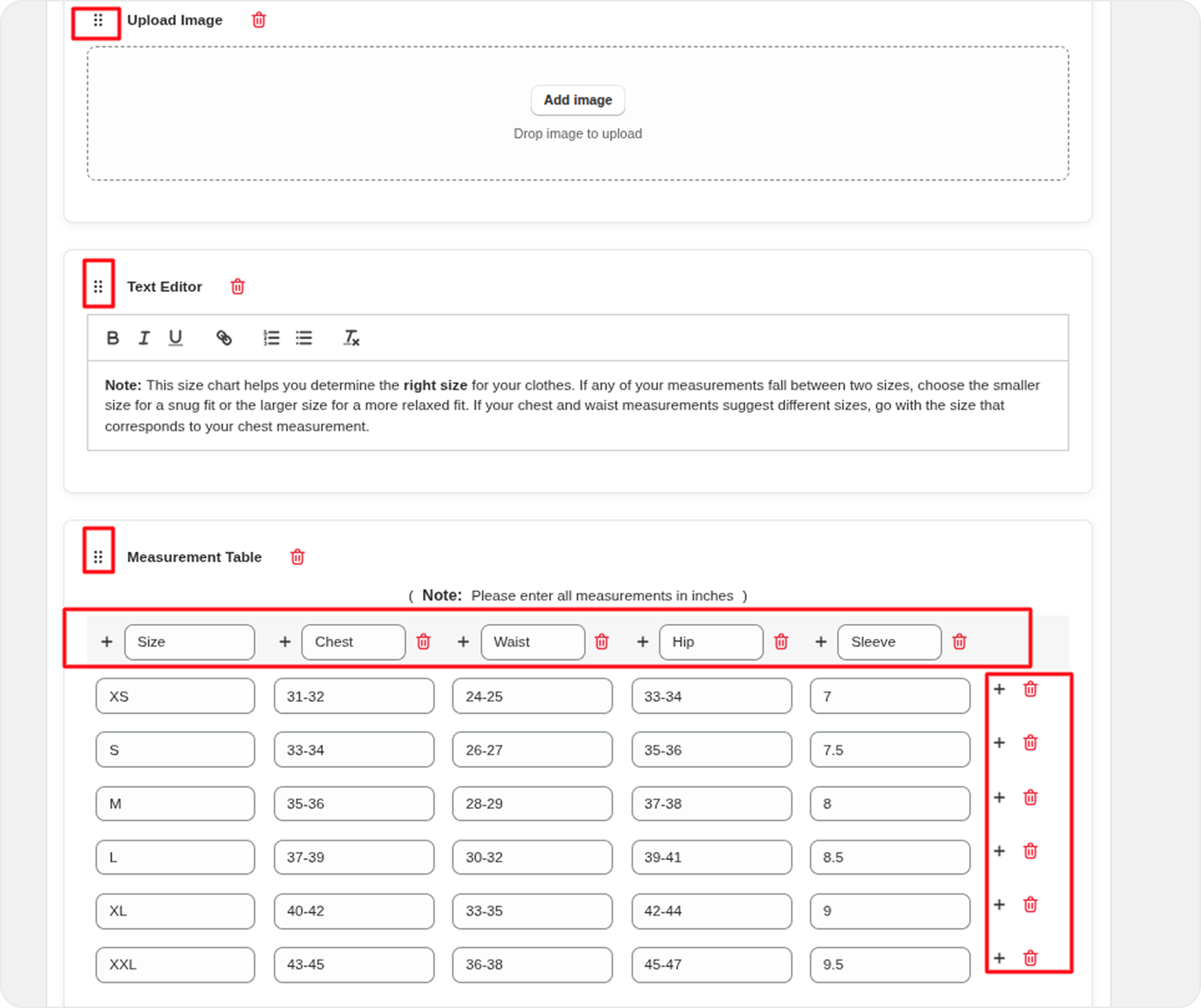1201x1008 pixels.
Task: Click the insert link icon
Action: click(224, 338)
